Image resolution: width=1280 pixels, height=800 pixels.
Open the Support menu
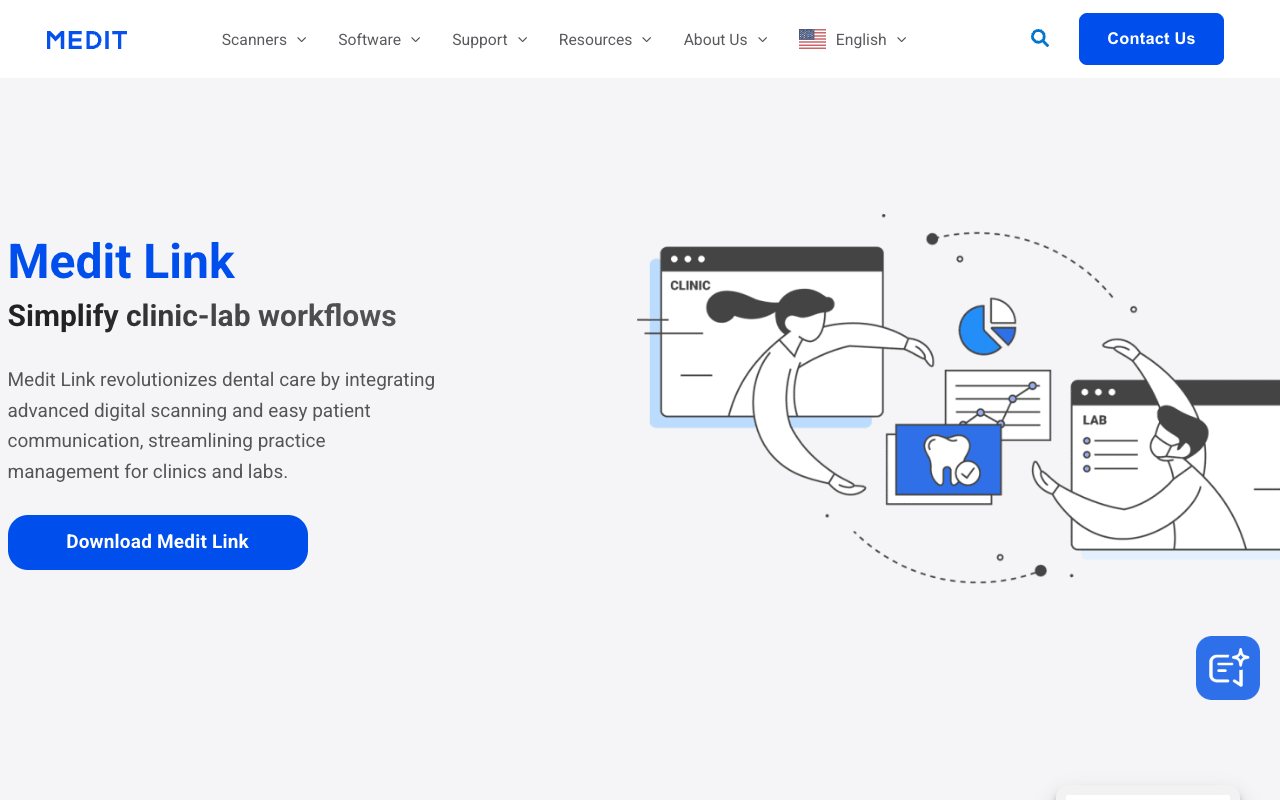click(x=480, y=40)
